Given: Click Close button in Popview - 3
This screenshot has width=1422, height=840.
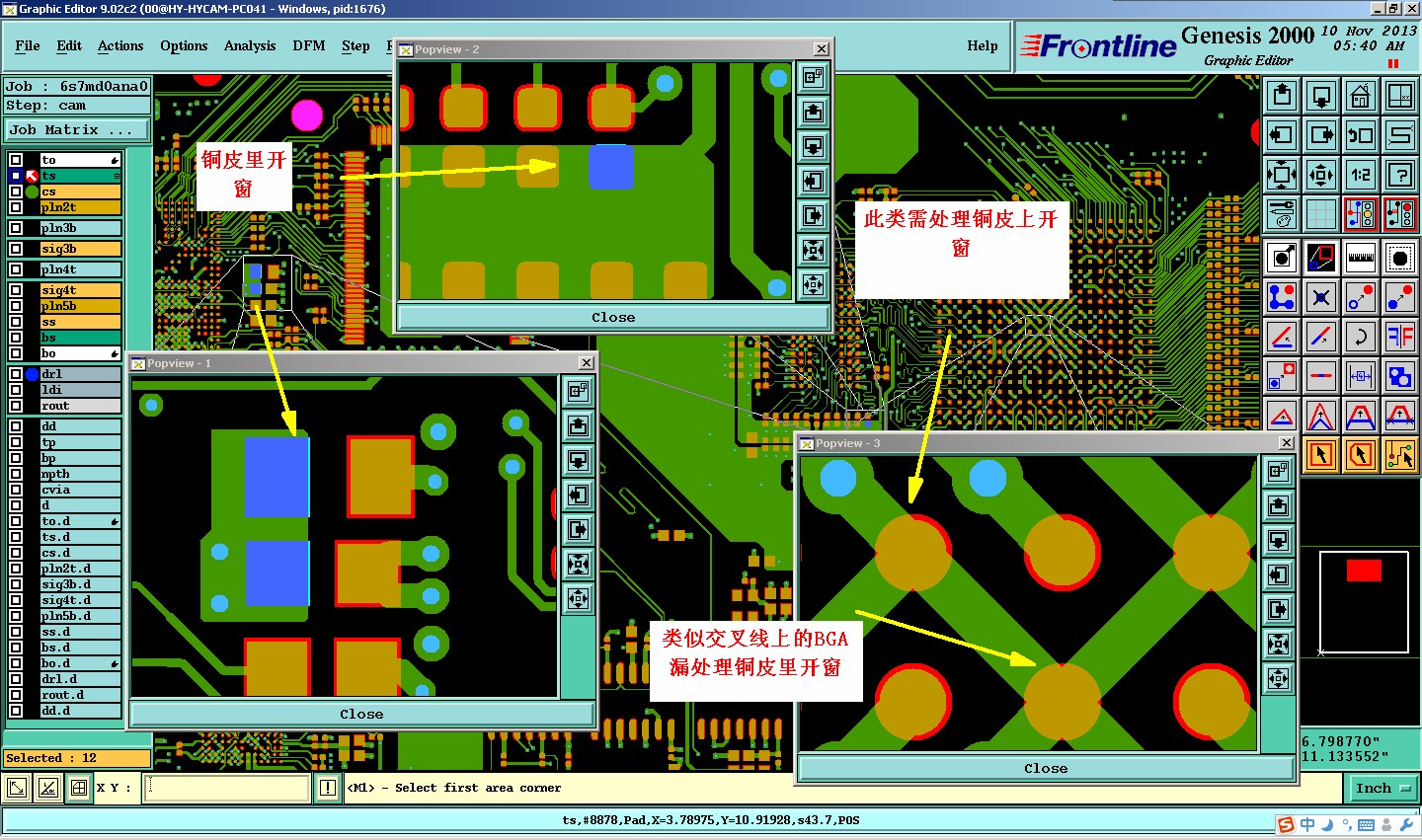Looking at the screenshot, I should point(1046,768).
